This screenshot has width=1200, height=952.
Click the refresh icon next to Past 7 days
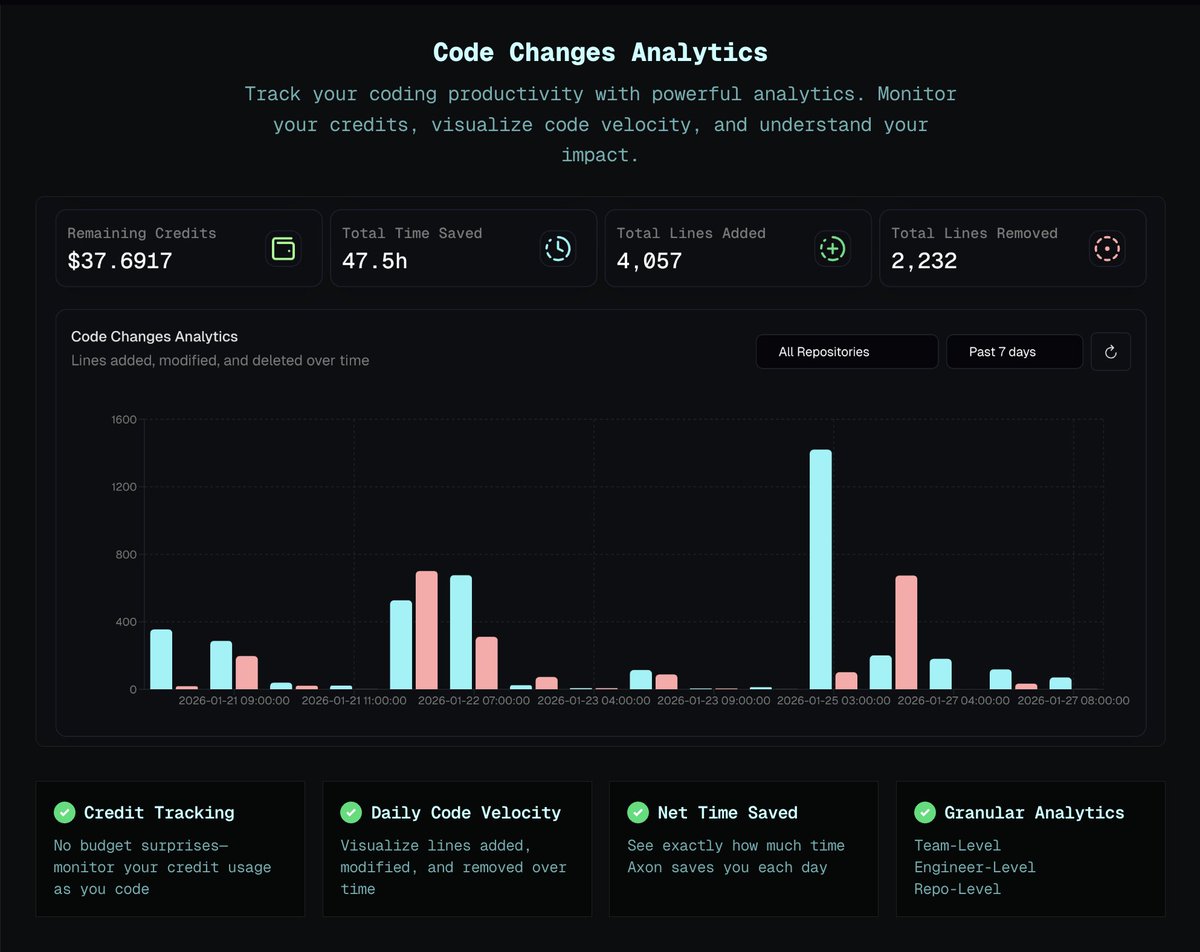pyautogui.click(x=1110, y=351)
